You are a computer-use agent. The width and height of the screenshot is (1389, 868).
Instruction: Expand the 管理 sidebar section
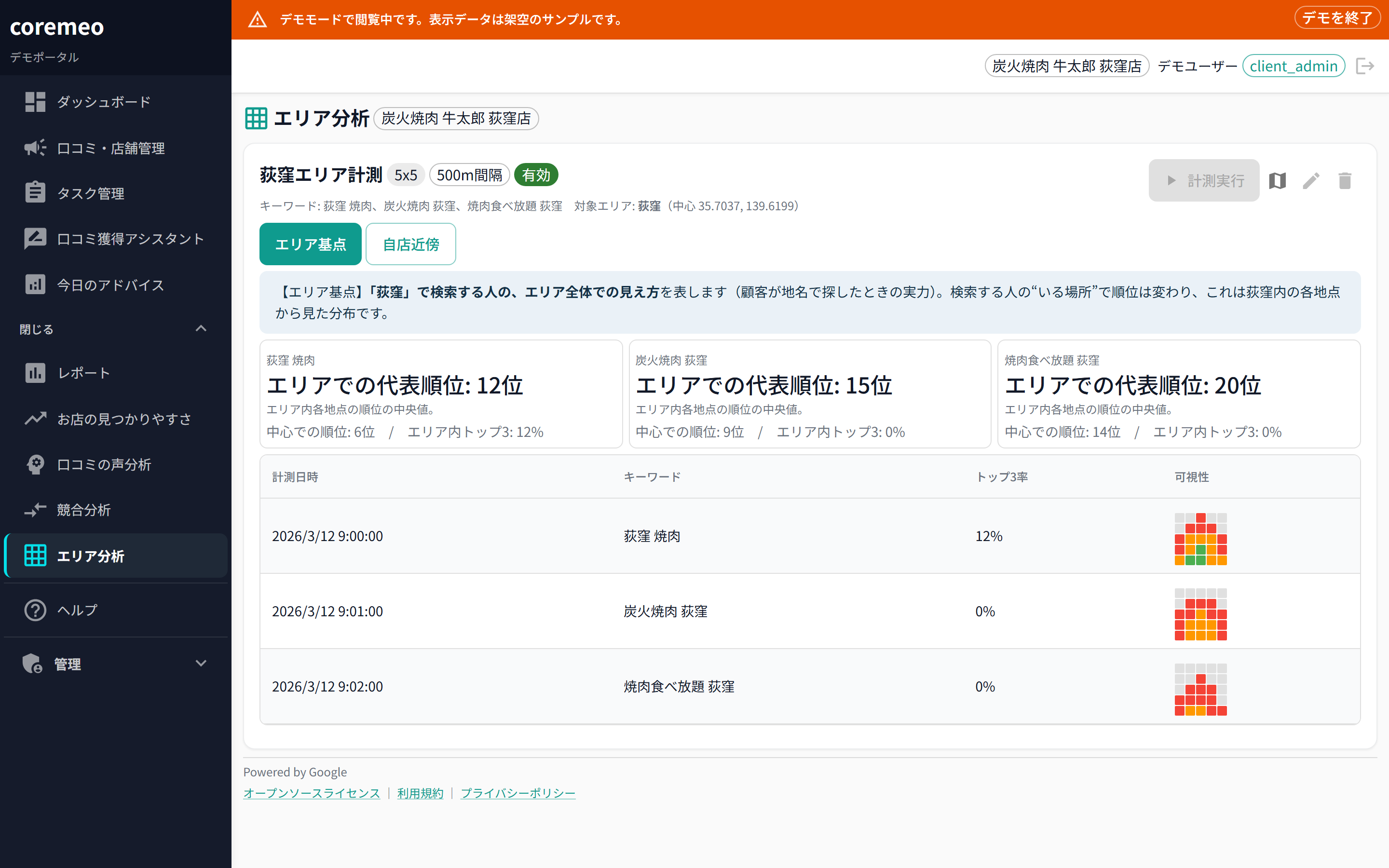click(115, 664)
